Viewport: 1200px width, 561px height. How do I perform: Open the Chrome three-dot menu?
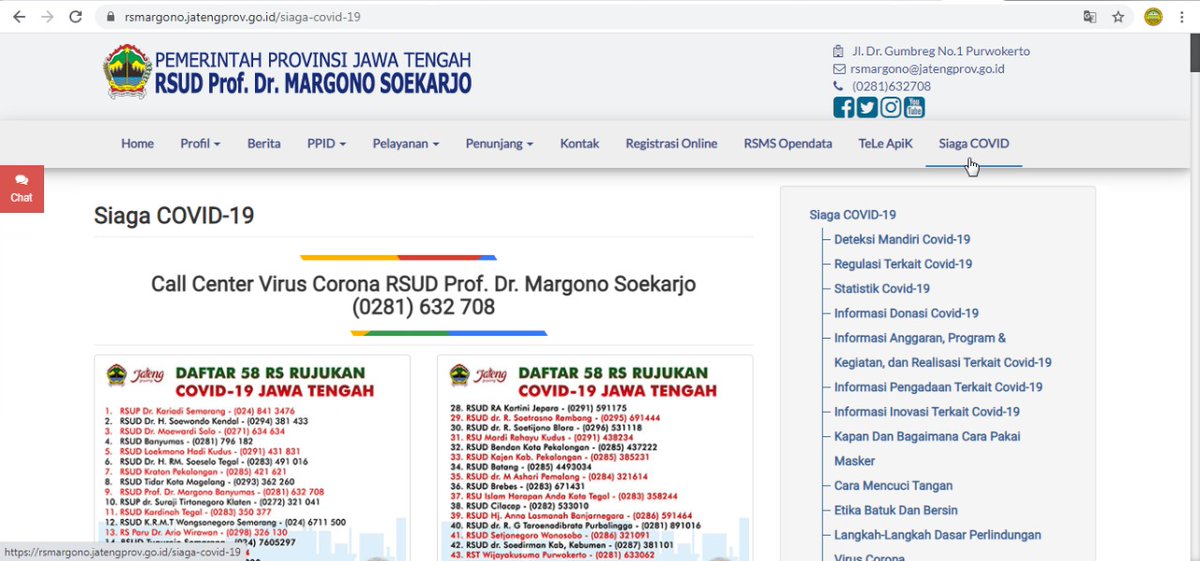point(1182,17)
